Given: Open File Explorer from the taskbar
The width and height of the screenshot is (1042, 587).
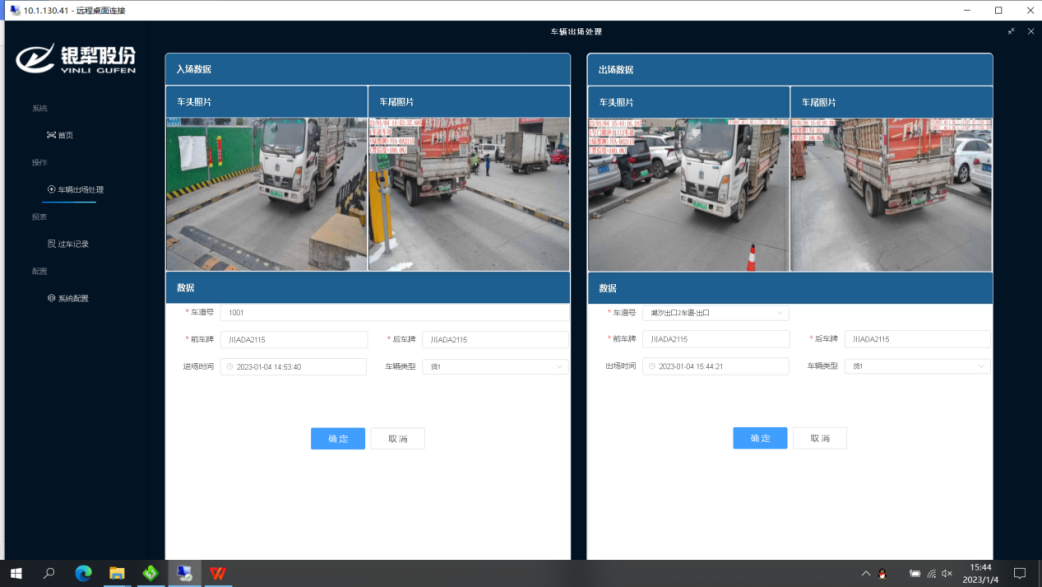Looking at the screenshot, I should coord(117,573).
